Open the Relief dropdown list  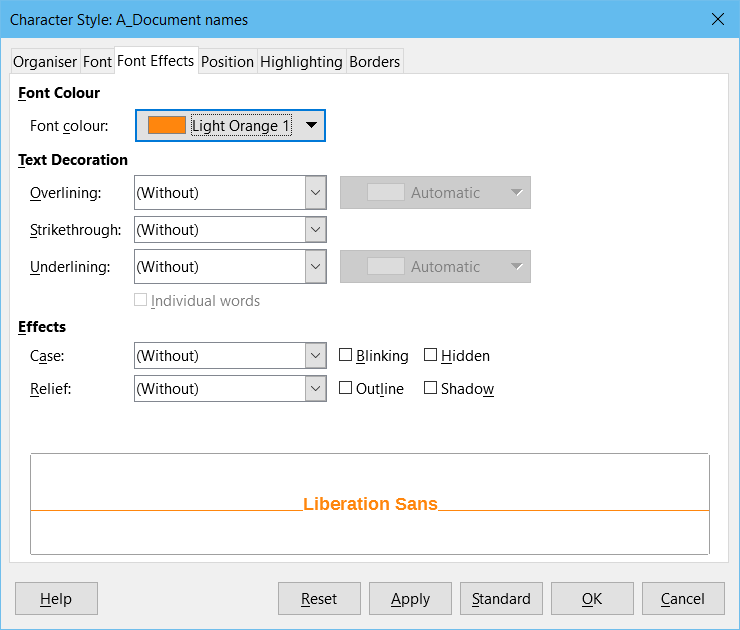pyautogui.click(x=315, y=389)
